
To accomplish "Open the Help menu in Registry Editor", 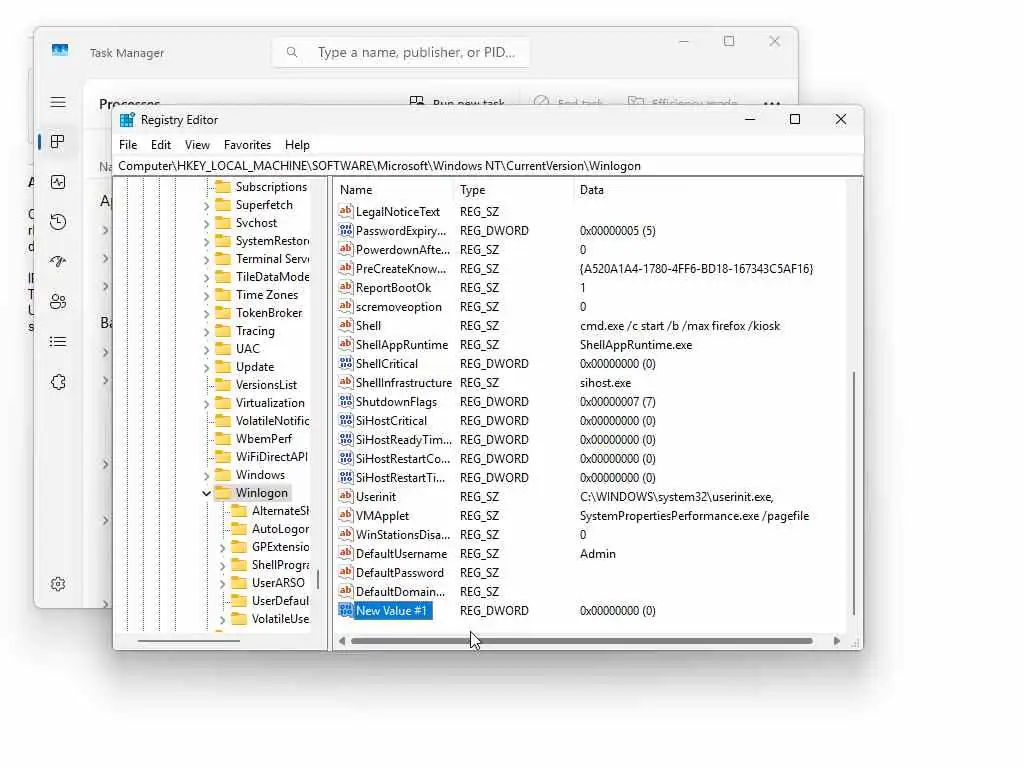I will click(x=297, y=145).
